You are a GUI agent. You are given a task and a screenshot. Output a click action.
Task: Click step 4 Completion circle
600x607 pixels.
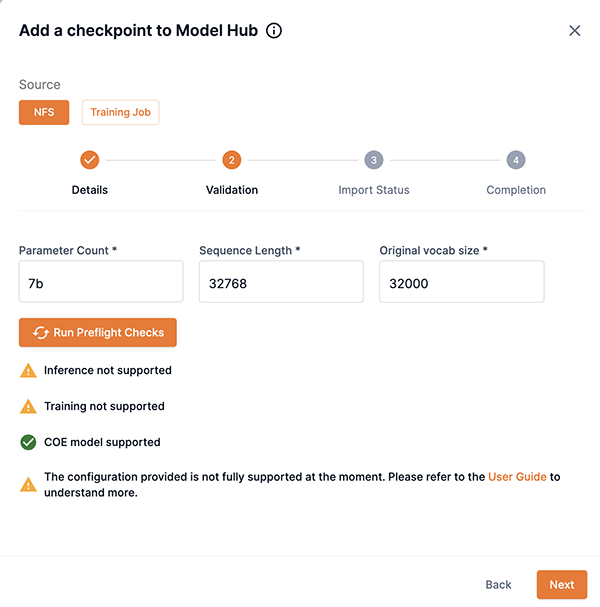(515, 160)
